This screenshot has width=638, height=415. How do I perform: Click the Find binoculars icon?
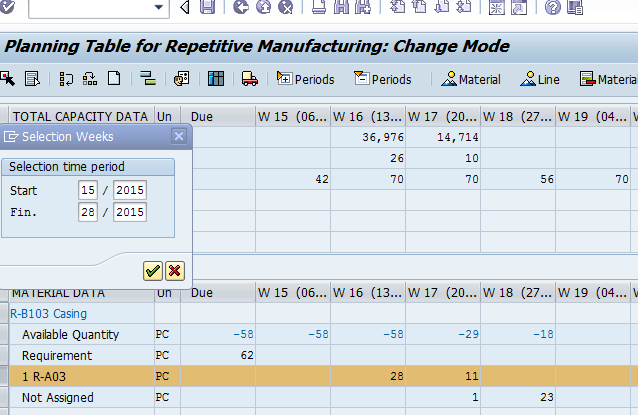pyautogui.click(x=341, y=7)
